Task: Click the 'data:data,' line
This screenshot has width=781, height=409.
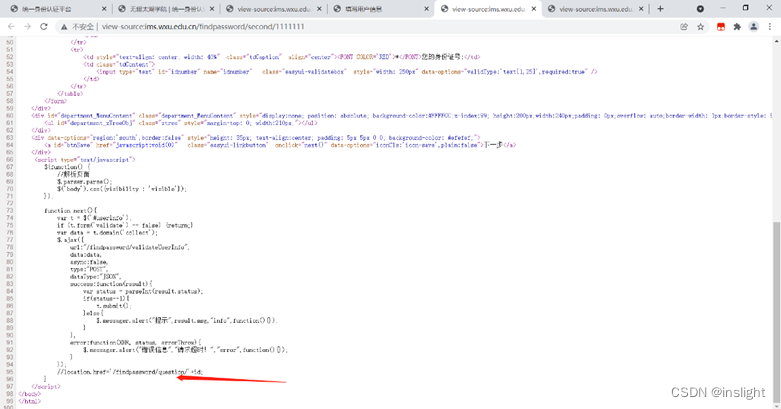Action: 86,255
